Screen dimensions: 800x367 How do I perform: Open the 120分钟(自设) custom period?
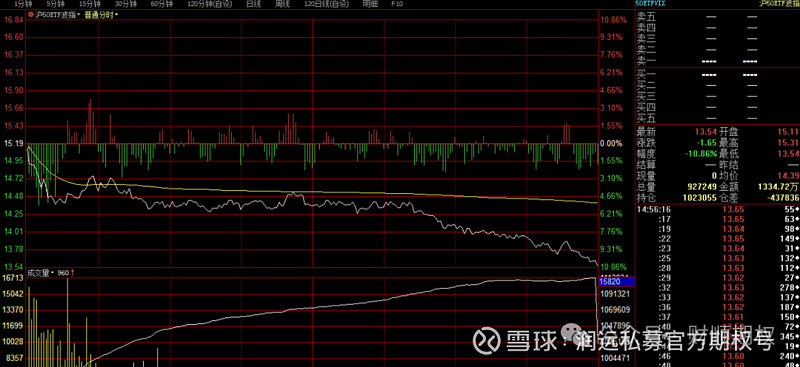209,4
